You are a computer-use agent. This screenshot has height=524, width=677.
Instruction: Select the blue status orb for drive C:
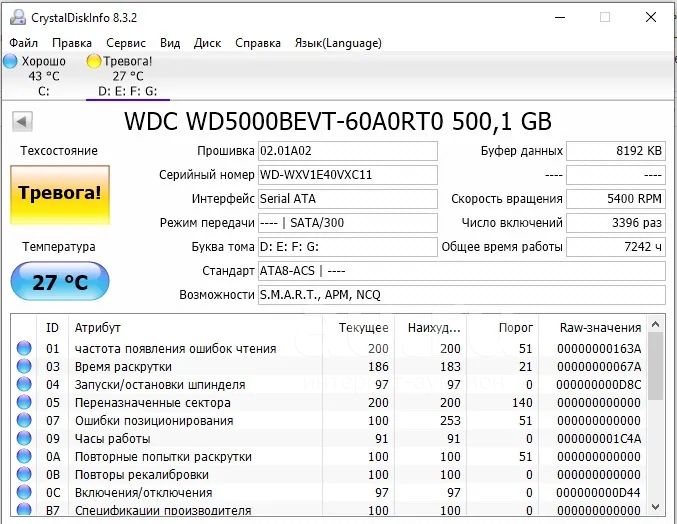point(10,61)
